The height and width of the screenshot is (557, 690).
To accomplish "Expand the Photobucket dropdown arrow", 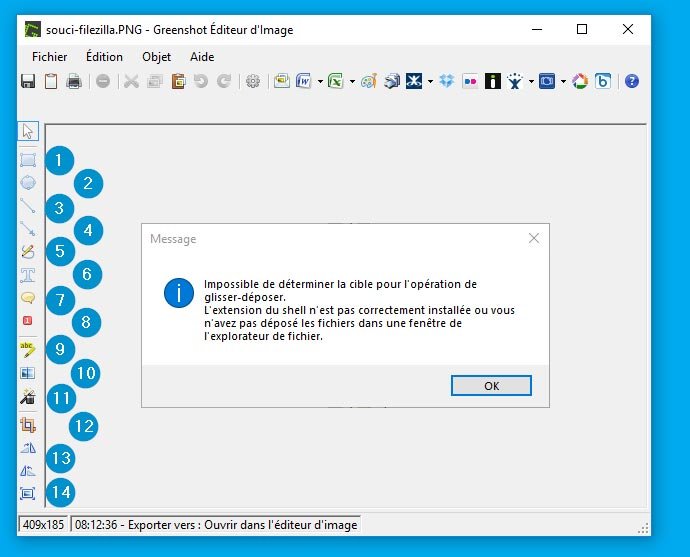I will coord(563,81).
